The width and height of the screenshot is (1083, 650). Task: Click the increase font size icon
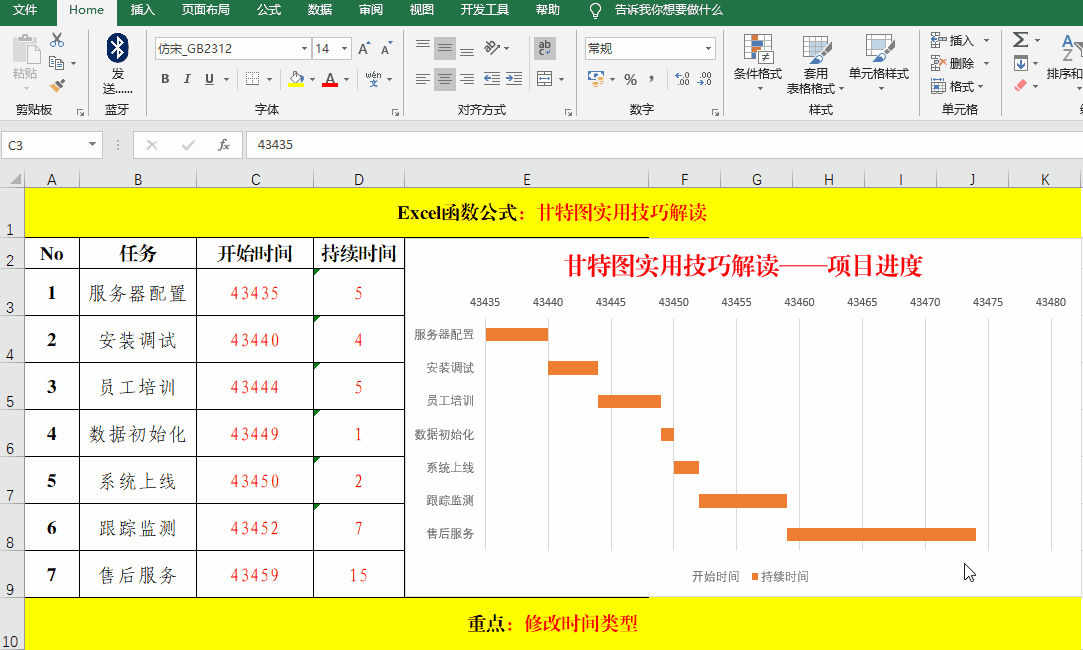363,49
